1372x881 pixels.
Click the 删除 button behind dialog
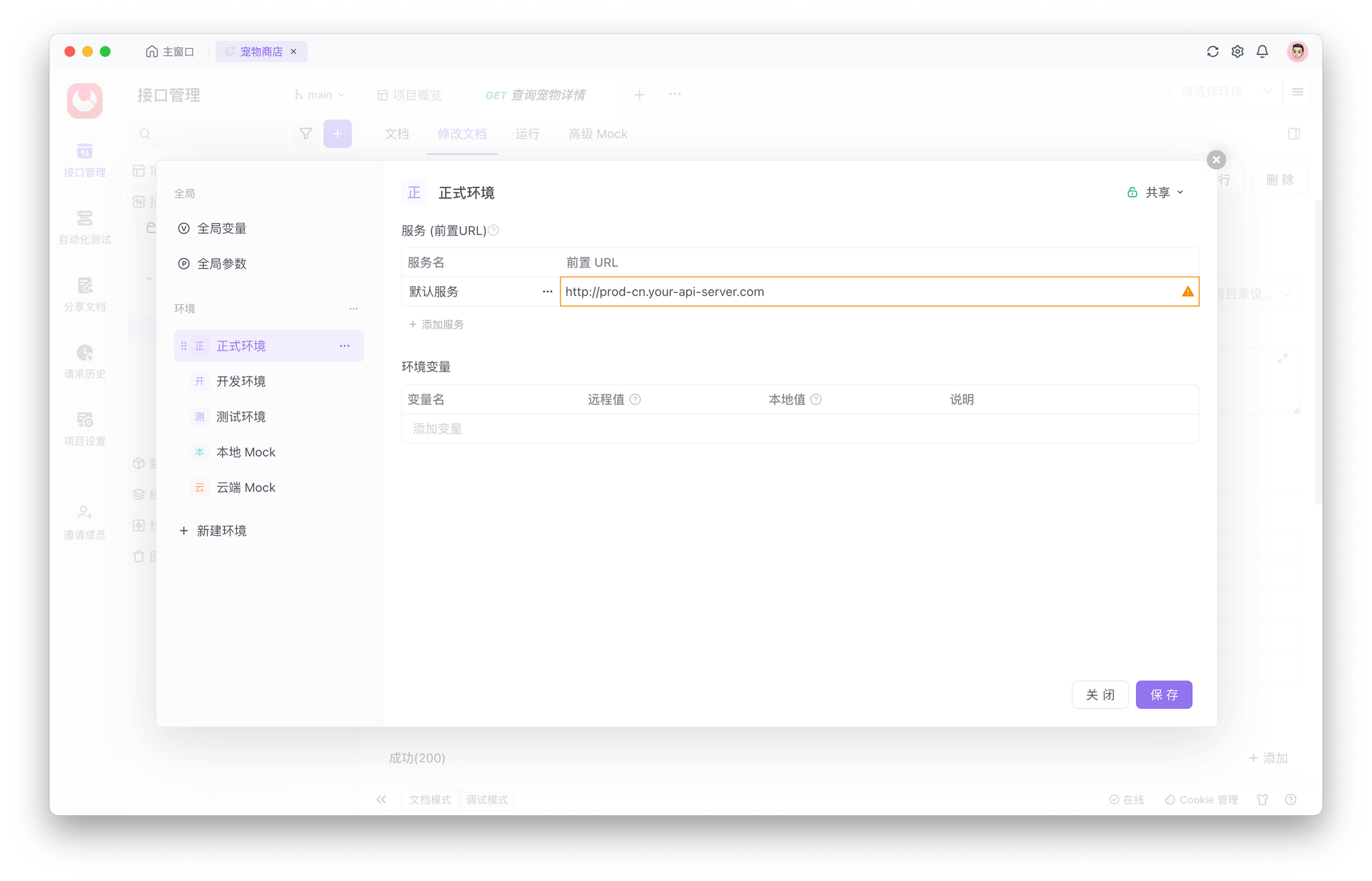point(1280,180)
